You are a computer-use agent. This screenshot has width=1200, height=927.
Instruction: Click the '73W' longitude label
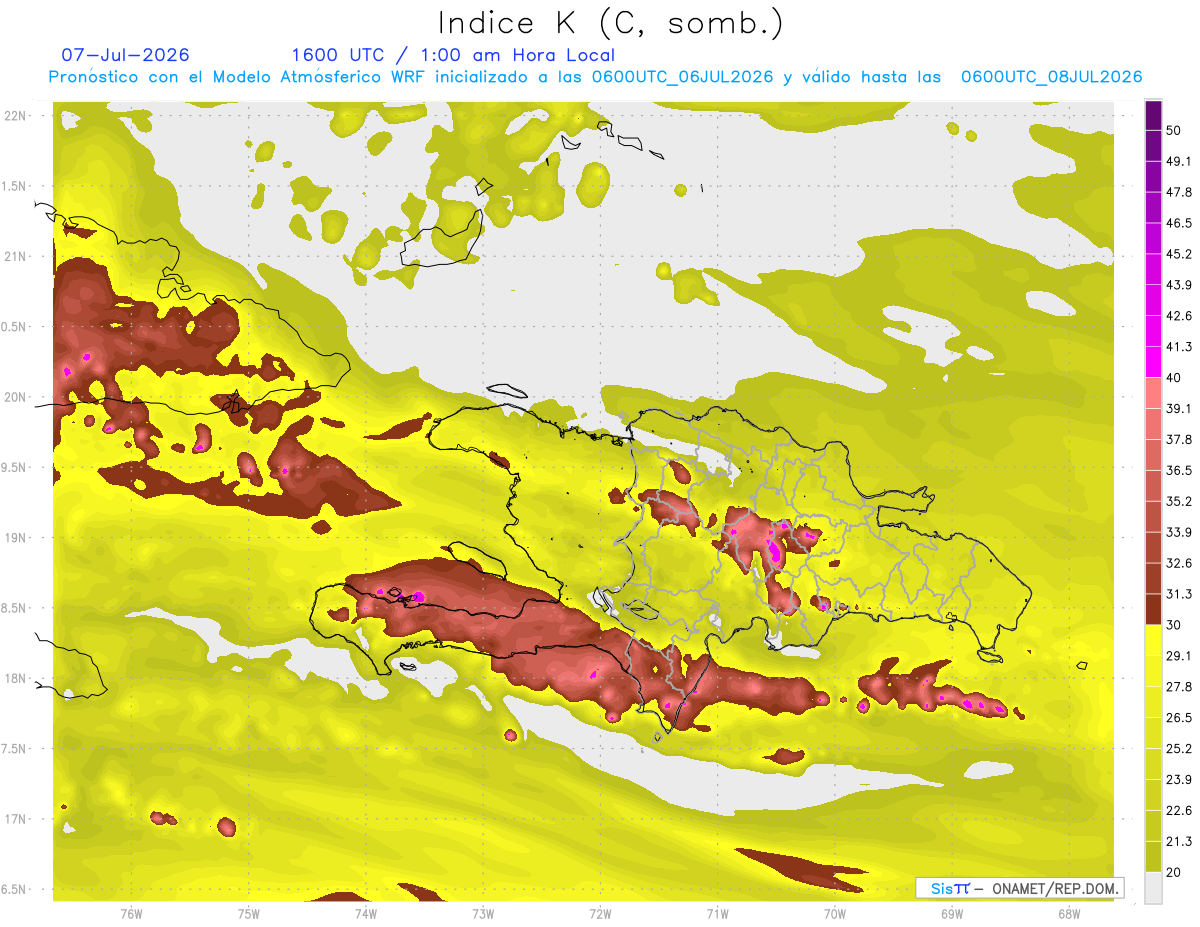(x=483, y=913)
